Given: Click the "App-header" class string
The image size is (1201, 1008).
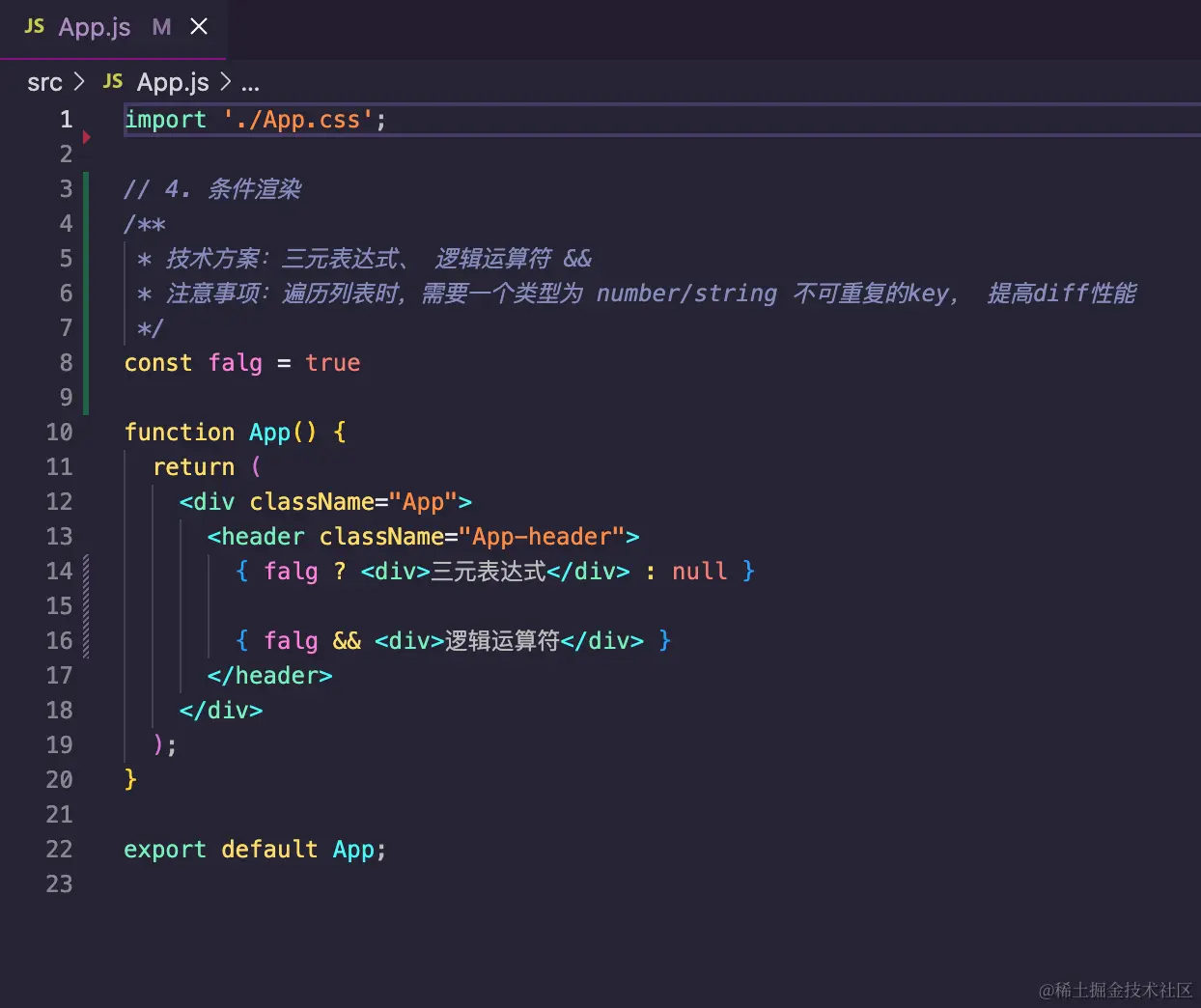Looking at the screenshot, I should (542, 537).
